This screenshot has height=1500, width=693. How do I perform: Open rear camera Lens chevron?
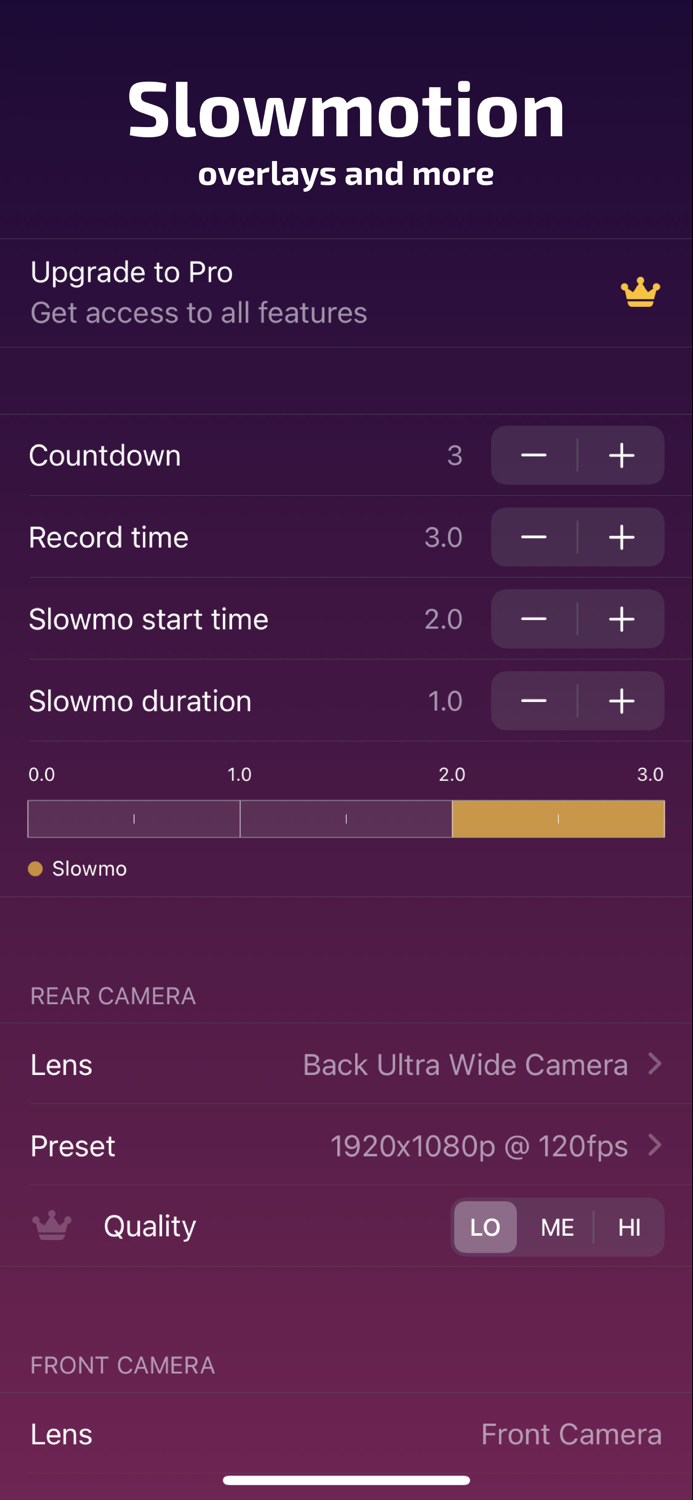(655, 1064)
